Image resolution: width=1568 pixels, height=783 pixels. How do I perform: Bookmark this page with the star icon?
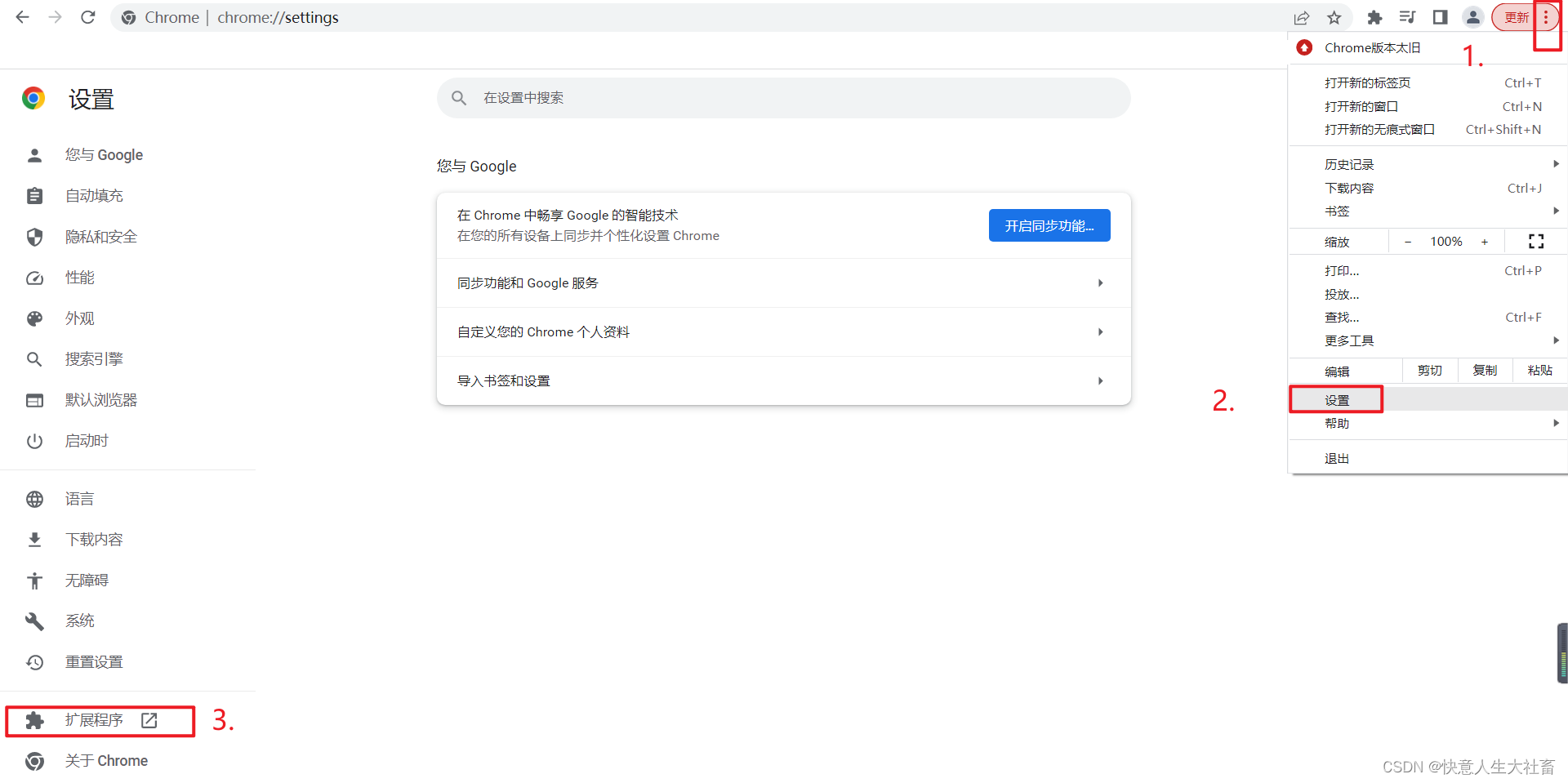click(x=1334, y=17)
